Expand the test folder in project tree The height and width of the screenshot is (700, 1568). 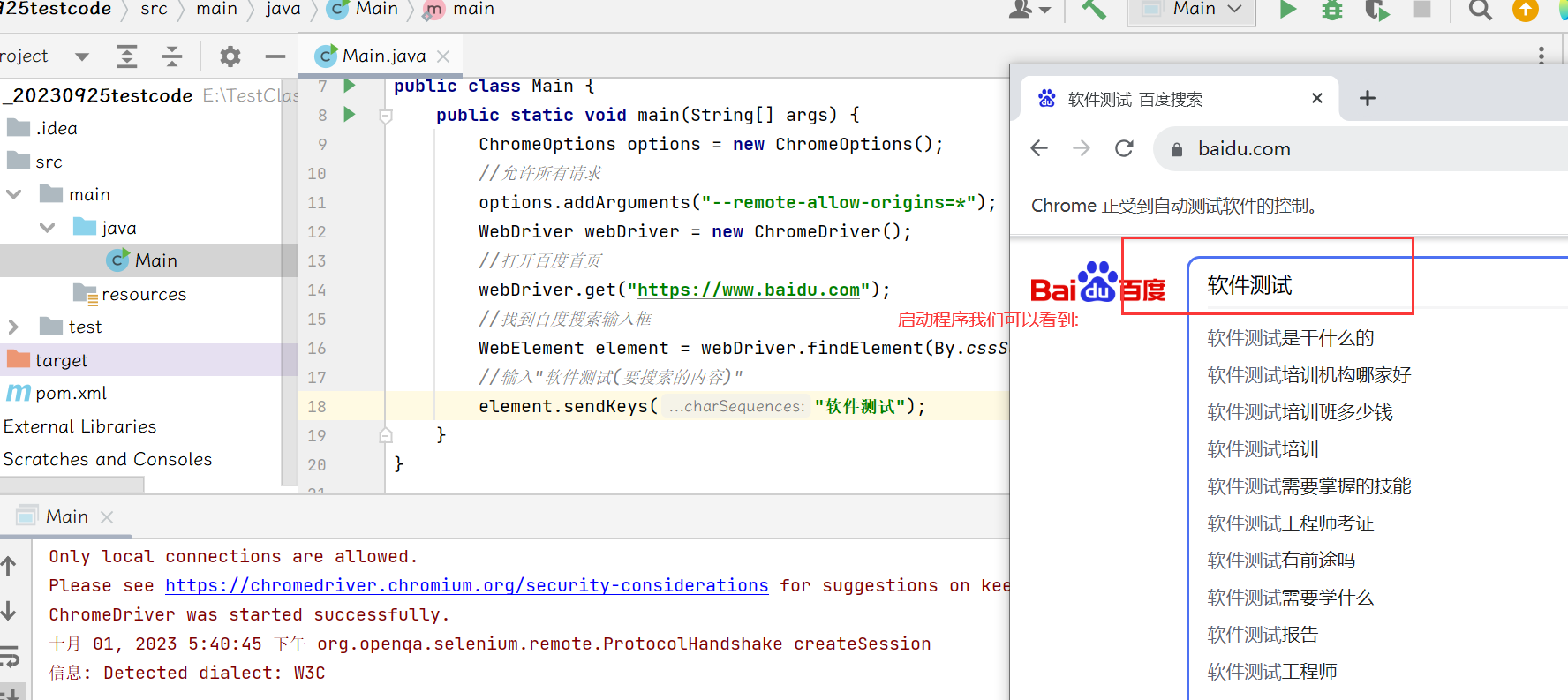click(13, 327)
